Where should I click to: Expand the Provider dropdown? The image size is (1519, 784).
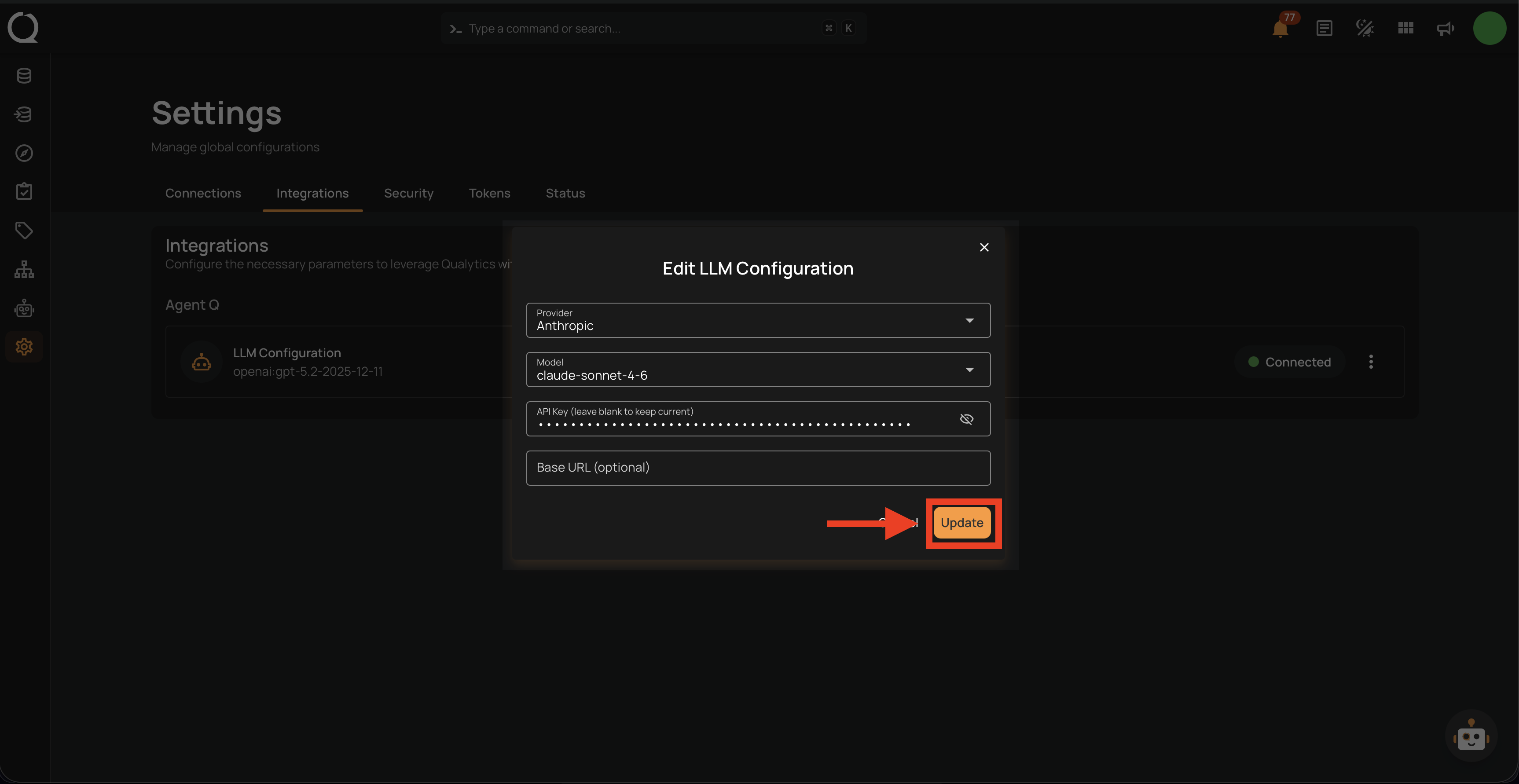point(758,320)
